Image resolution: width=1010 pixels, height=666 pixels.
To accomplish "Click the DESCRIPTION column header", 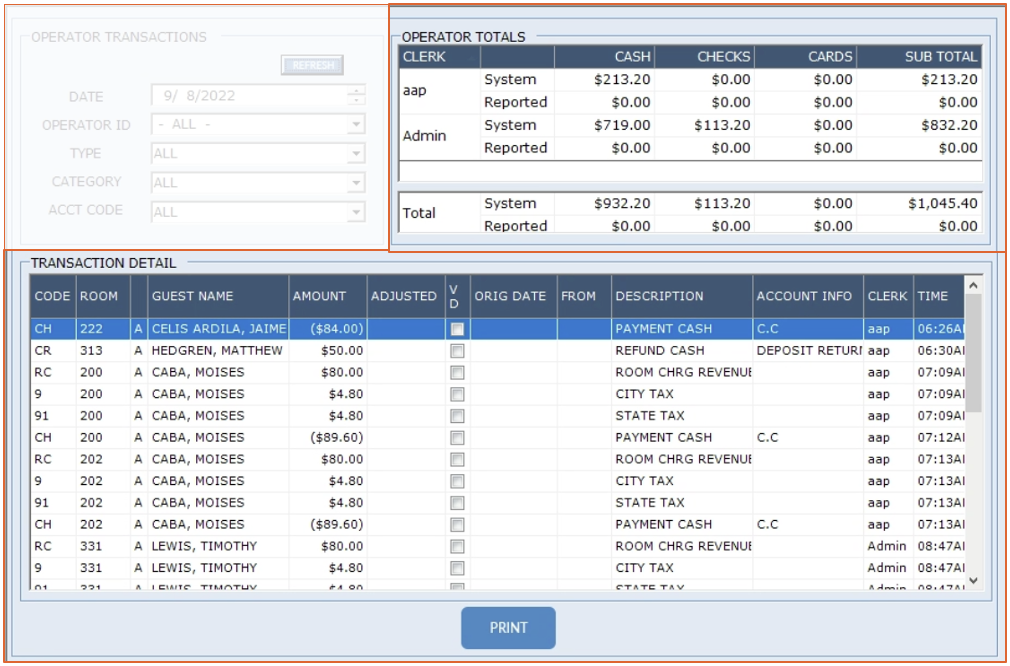I will [x=659, y=296].
